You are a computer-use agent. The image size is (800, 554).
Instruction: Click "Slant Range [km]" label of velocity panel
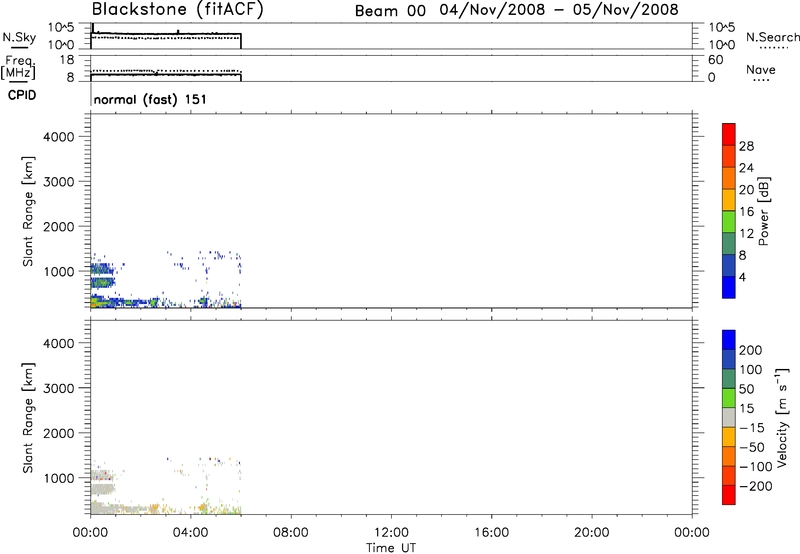click(28, 418)
